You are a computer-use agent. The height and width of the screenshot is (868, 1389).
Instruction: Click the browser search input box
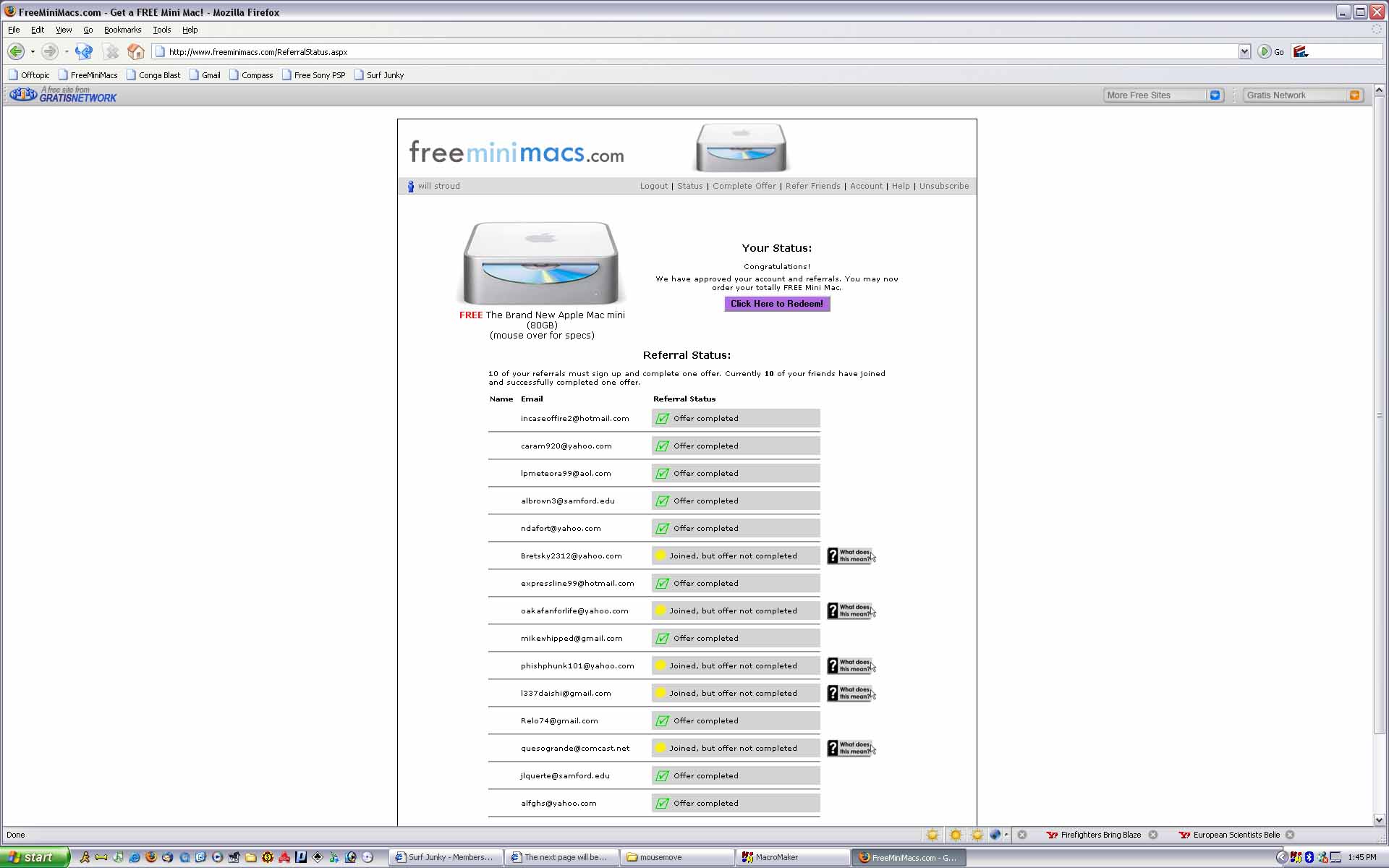[1346, 51]
